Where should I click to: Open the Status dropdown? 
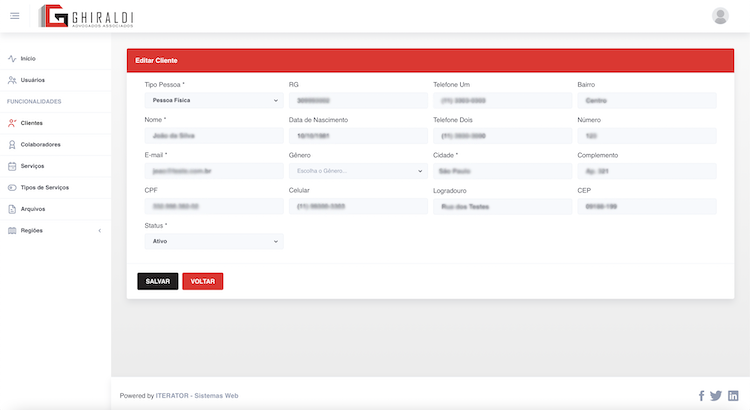tap(214, 241)
